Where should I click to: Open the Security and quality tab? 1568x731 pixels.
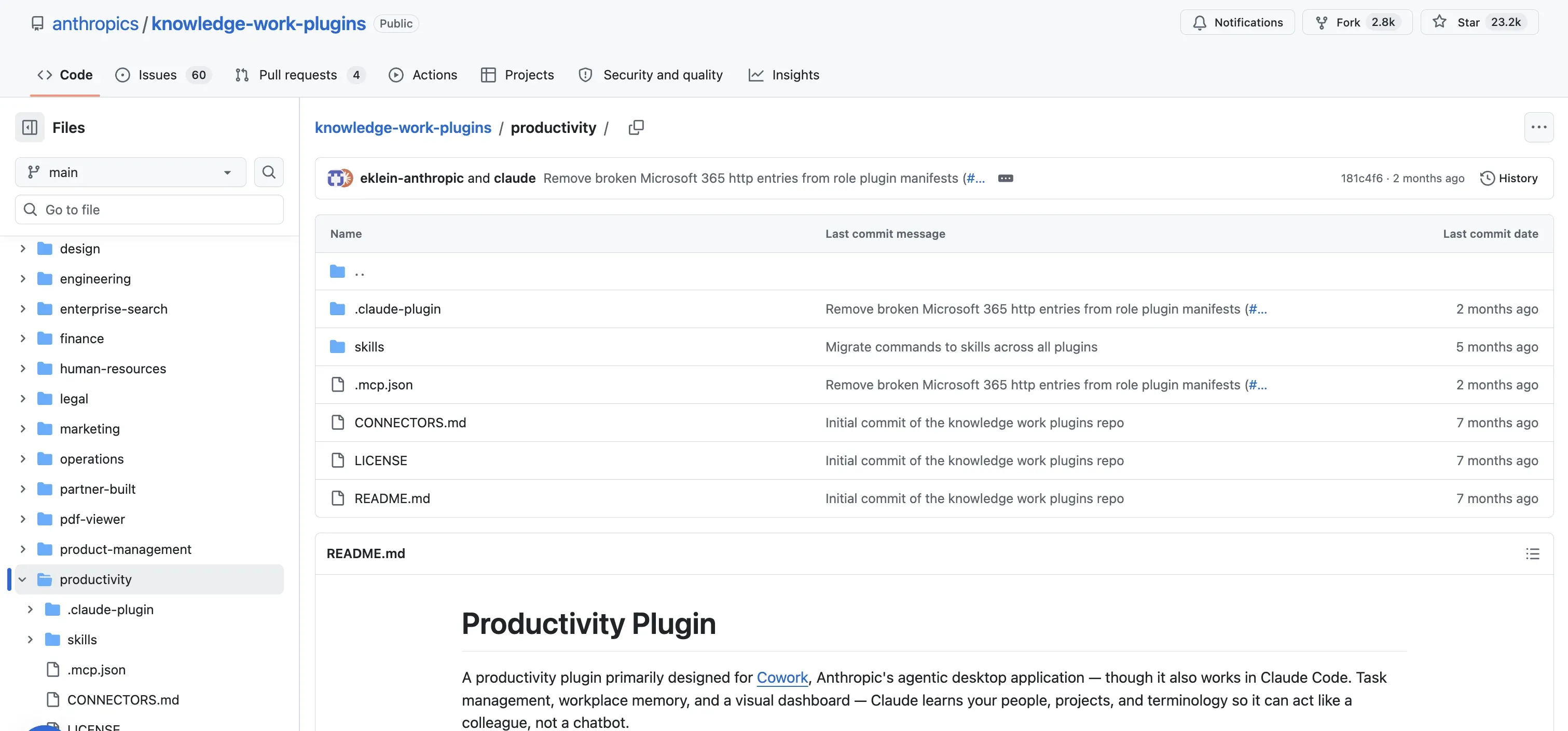[651, 75]
